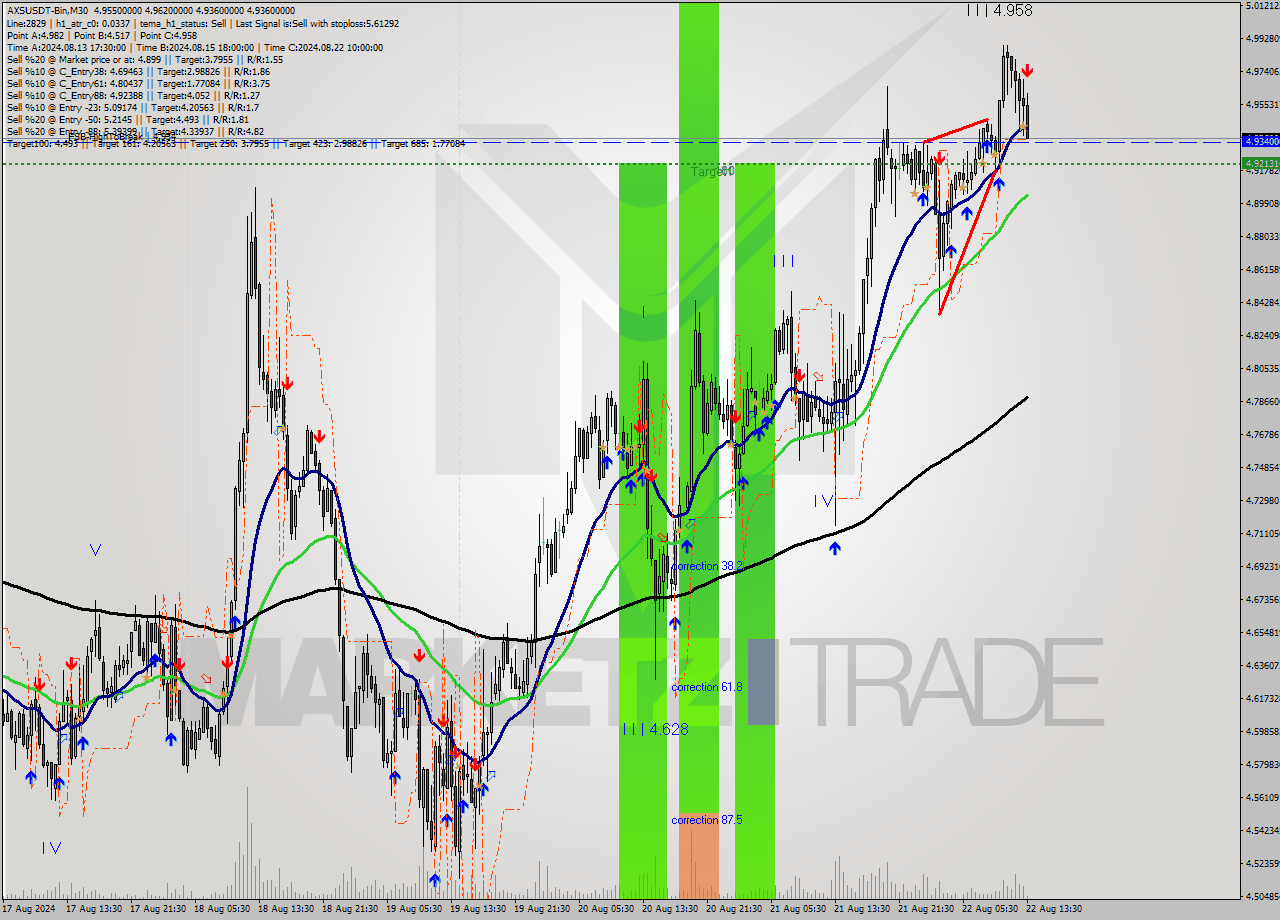
Task: Click the '20 Aug 13:30' time label
Action: coord(670,909)
